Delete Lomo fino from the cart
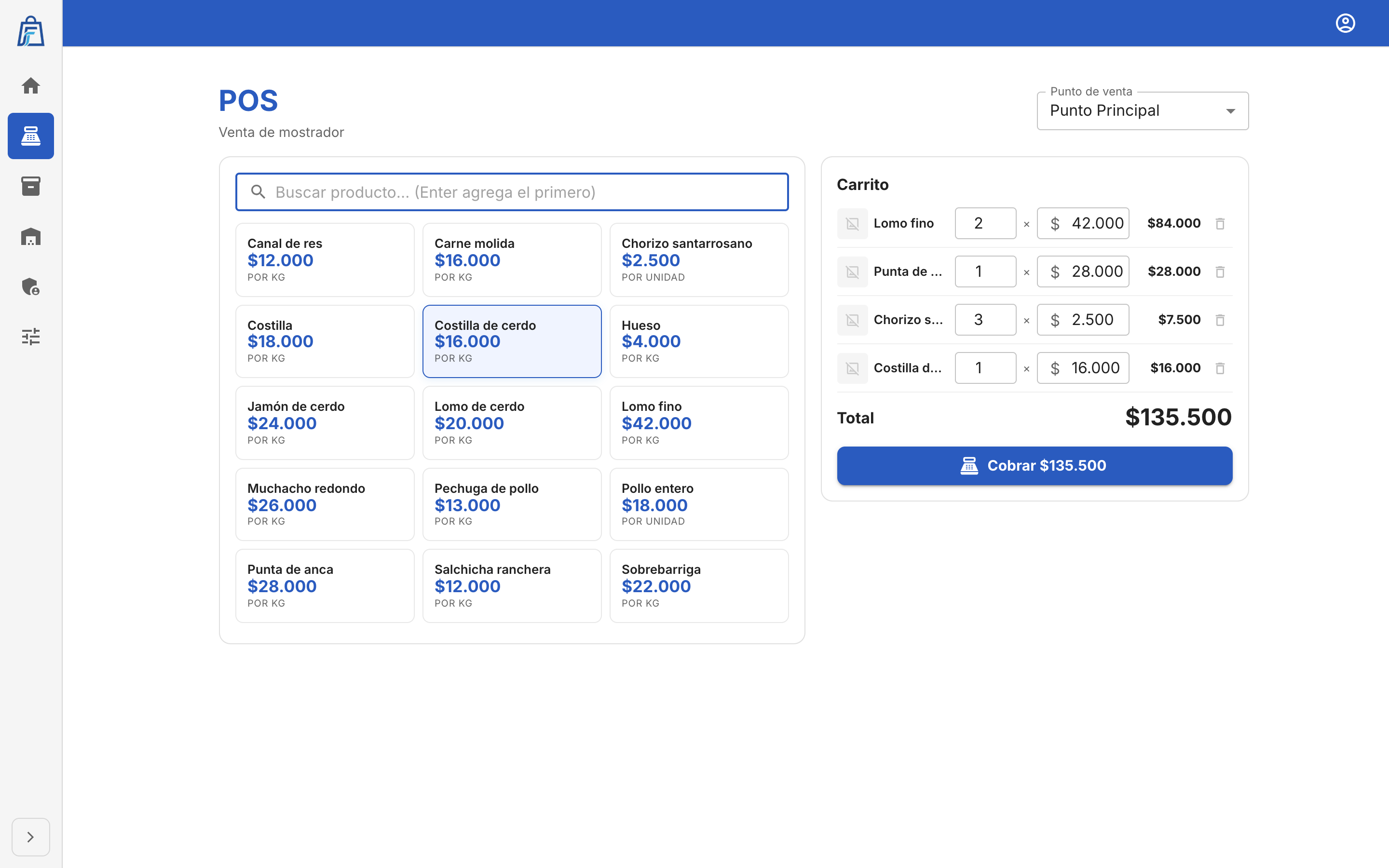The width and height of the screenshot is (1389, 868). 1220,223
